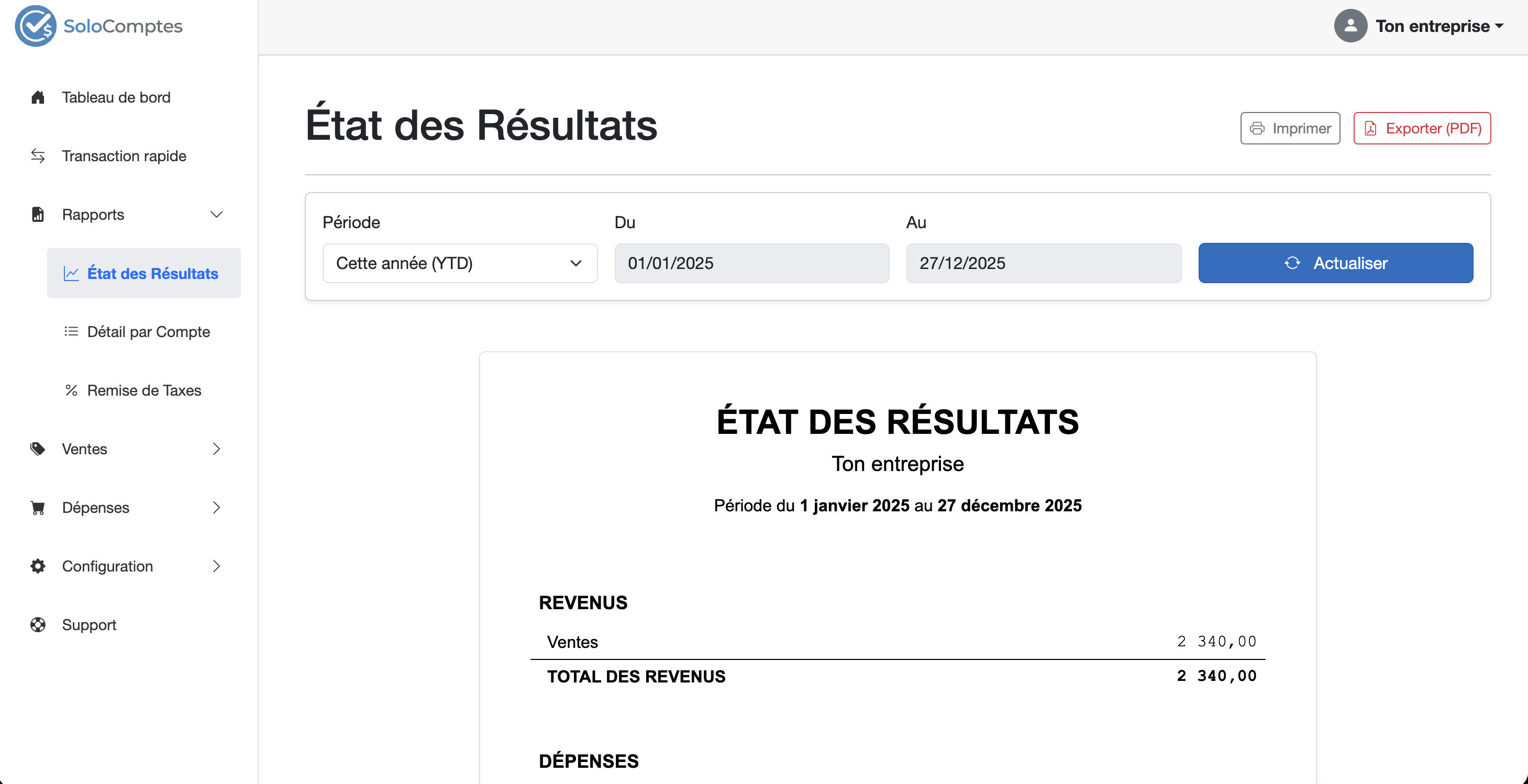
Task: Click the Du date field
Action: tap(751, 263)
